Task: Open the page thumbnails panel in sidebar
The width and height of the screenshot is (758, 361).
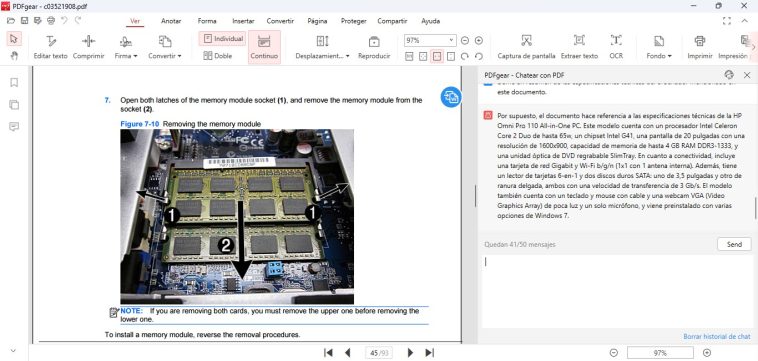Action: (14, 104)
